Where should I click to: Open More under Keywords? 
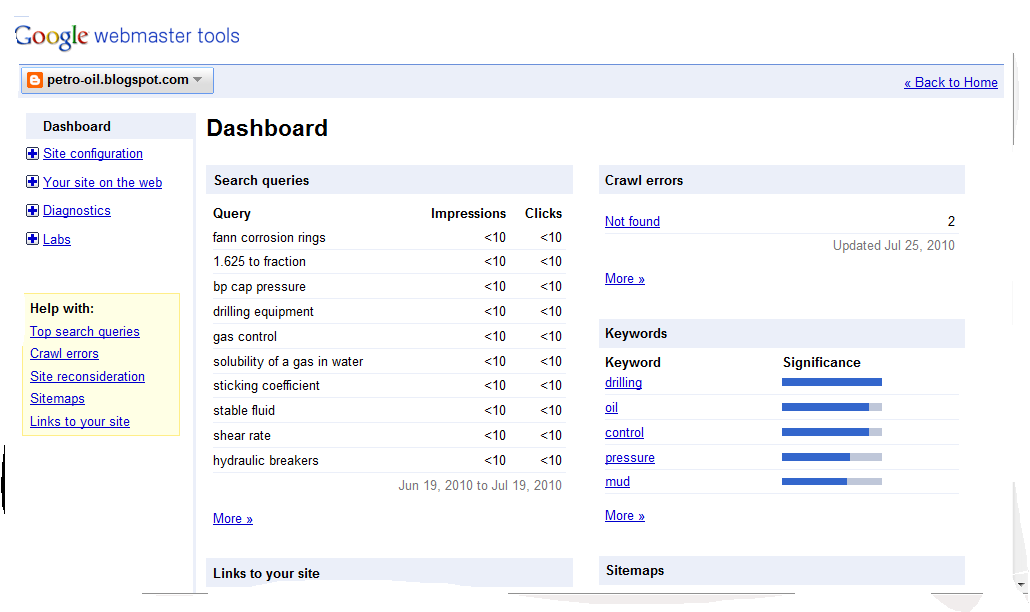(x=625, y=515)
